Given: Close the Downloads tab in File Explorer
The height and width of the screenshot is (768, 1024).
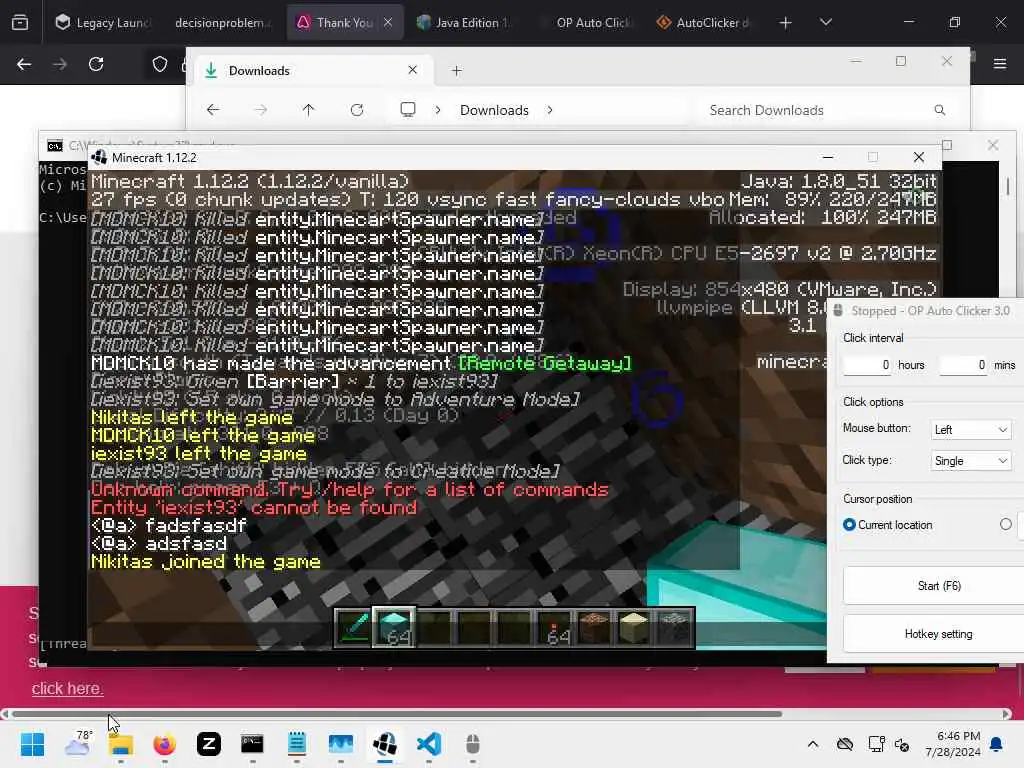Looking at the screenshot, I should [x=413, y=70].
